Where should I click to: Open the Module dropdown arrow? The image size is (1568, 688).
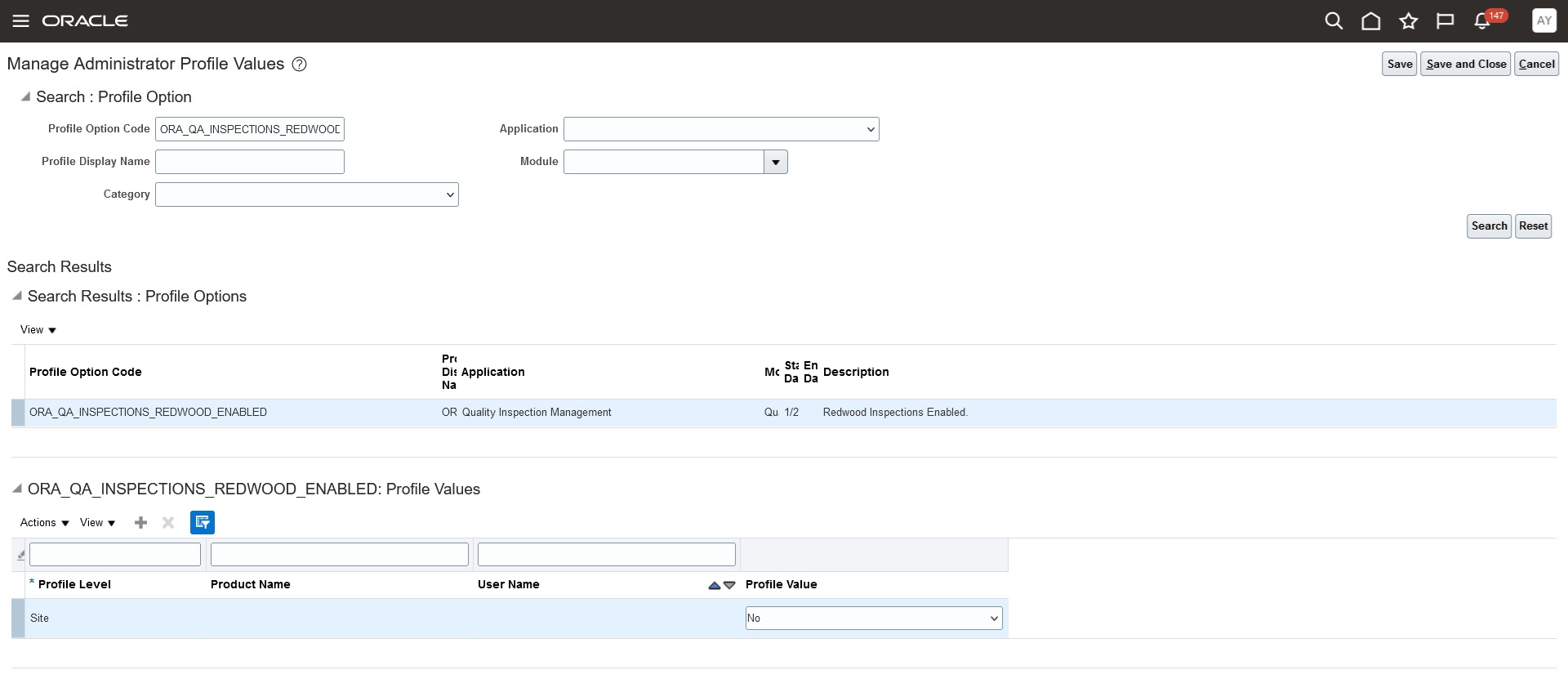776,162
